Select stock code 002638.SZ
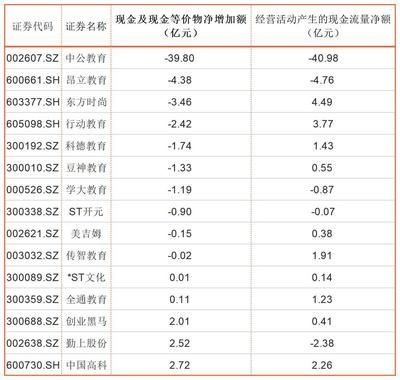Viewport: 400px width, 380px height. 32,343
